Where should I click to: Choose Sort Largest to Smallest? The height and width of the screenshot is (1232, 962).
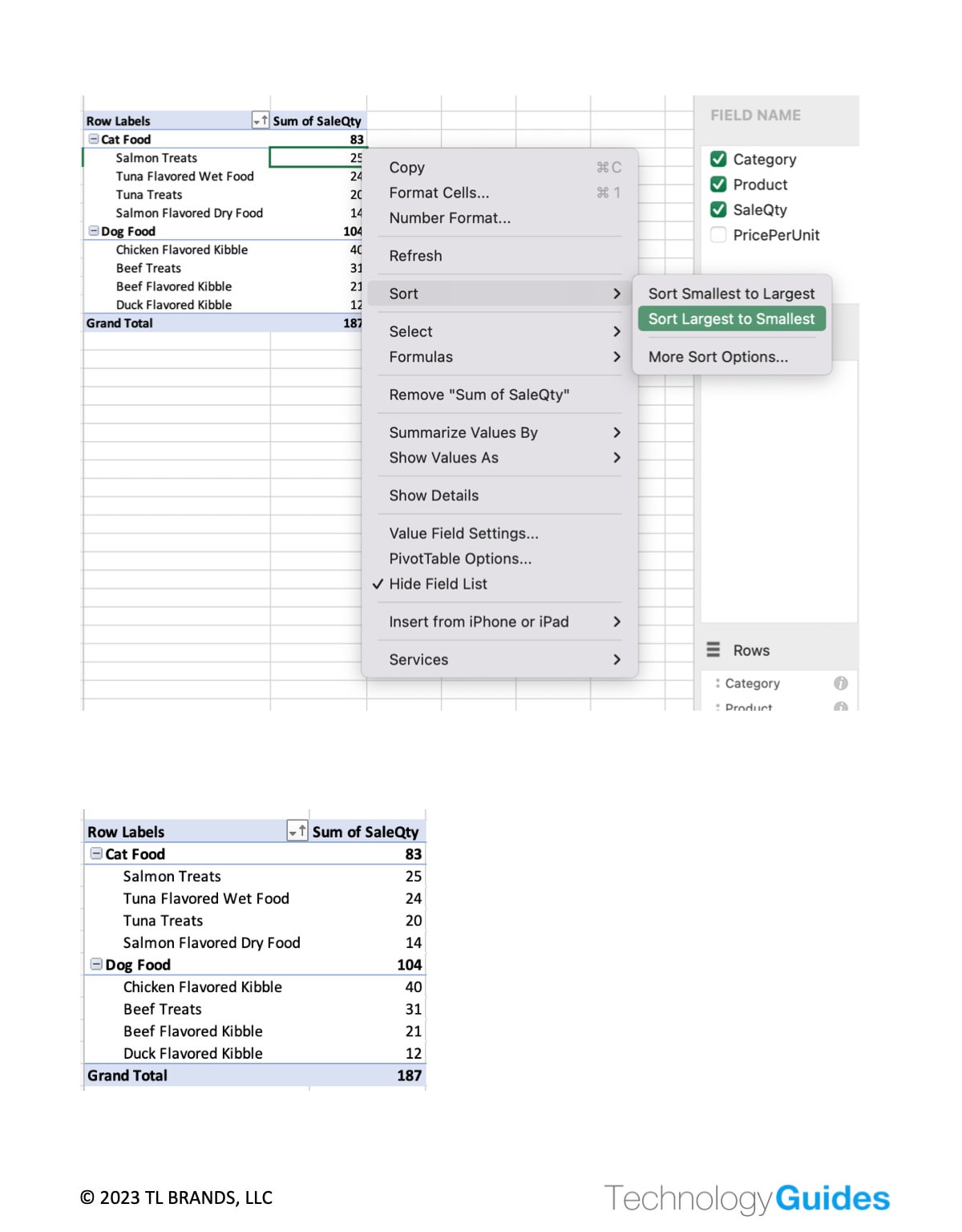[x=730, y=318]
